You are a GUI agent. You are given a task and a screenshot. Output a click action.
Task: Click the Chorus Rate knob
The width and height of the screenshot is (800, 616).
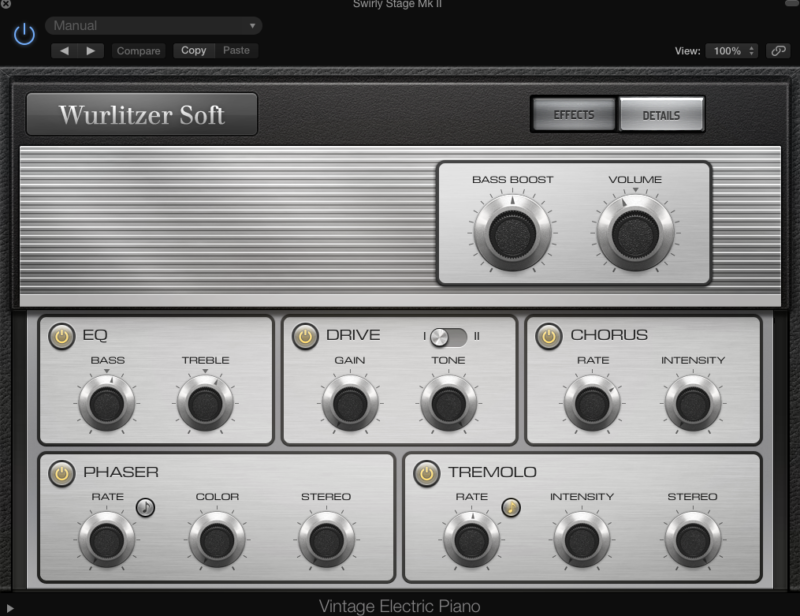point(592,404)
